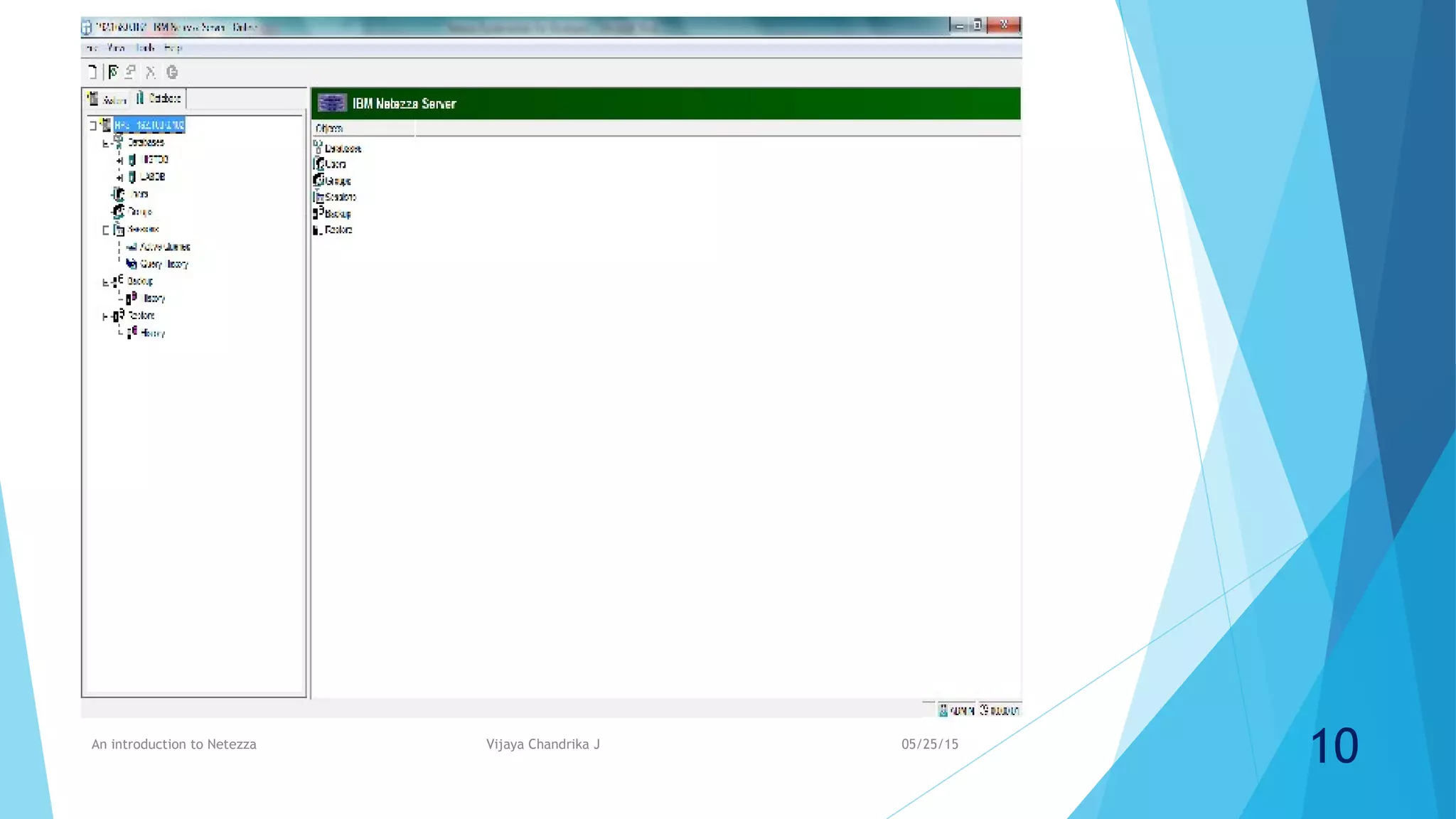Open the Tools menu
Viewport: 1456px width, 819px height.
coord(145,48)
